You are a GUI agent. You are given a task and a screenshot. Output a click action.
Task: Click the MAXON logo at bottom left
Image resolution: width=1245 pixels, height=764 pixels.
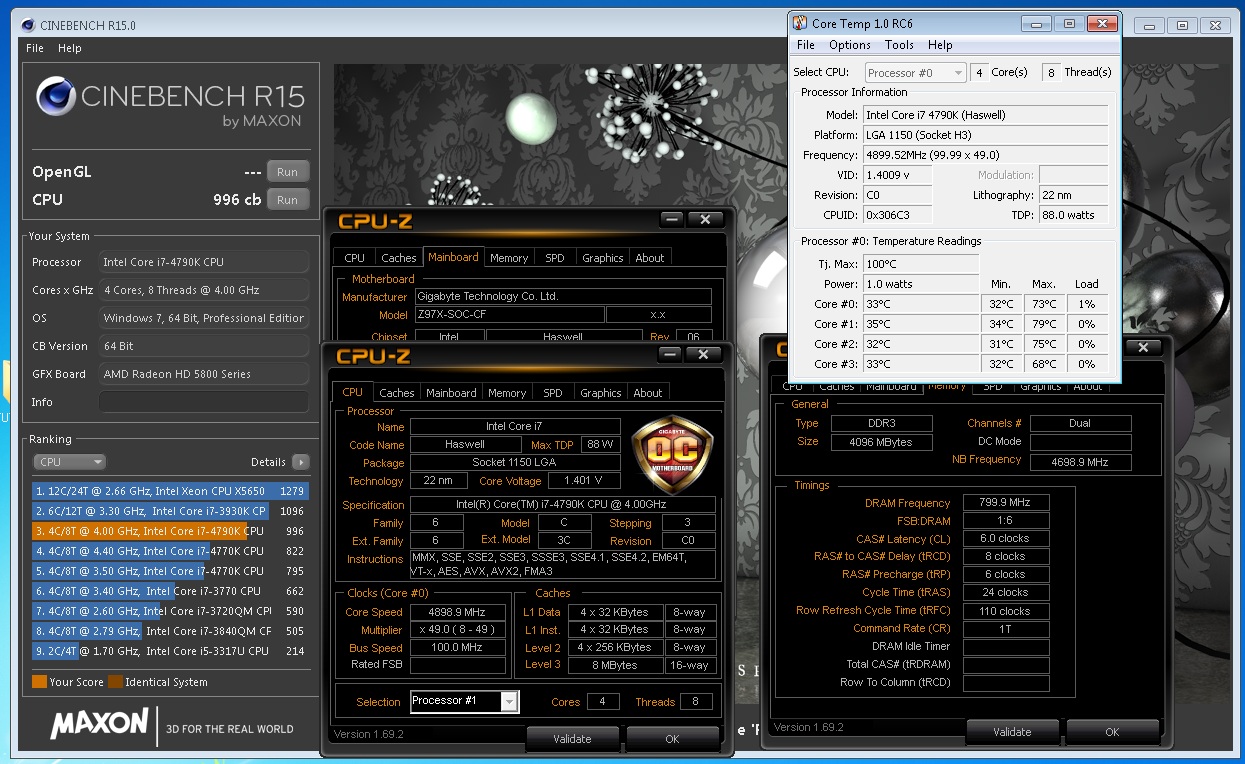(x=98, y=727)
